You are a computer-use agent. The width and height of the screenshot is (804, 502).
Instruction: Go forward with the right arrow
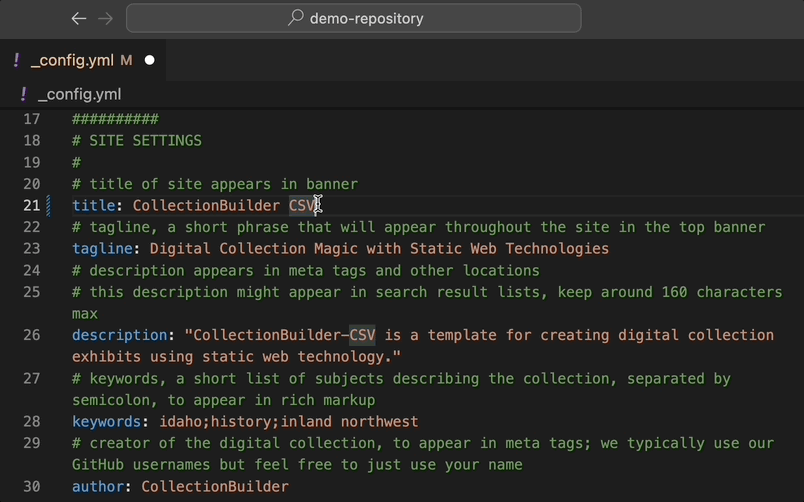105,18
